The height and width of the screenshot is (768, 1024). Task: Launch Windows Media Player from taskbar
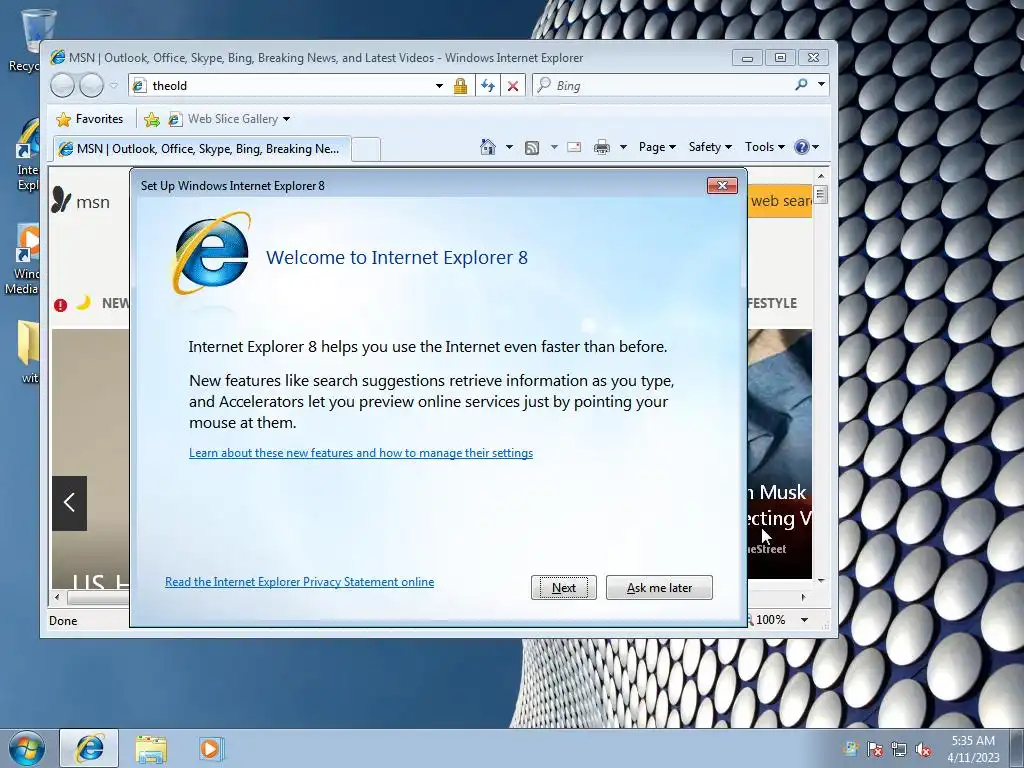(x=210, y=748)
